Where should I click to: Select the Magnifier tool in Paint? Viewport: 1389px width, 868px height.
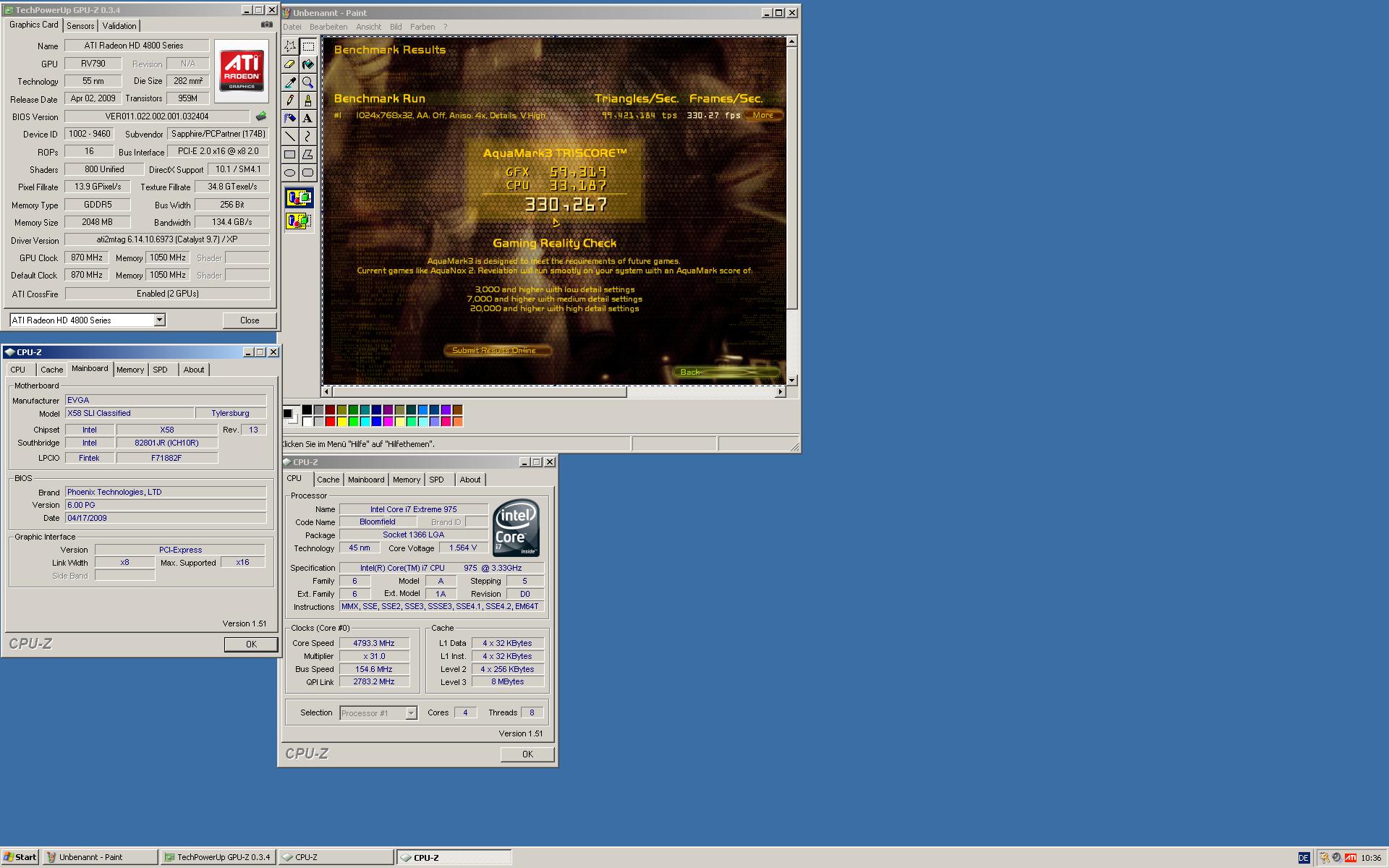(307, 82)
